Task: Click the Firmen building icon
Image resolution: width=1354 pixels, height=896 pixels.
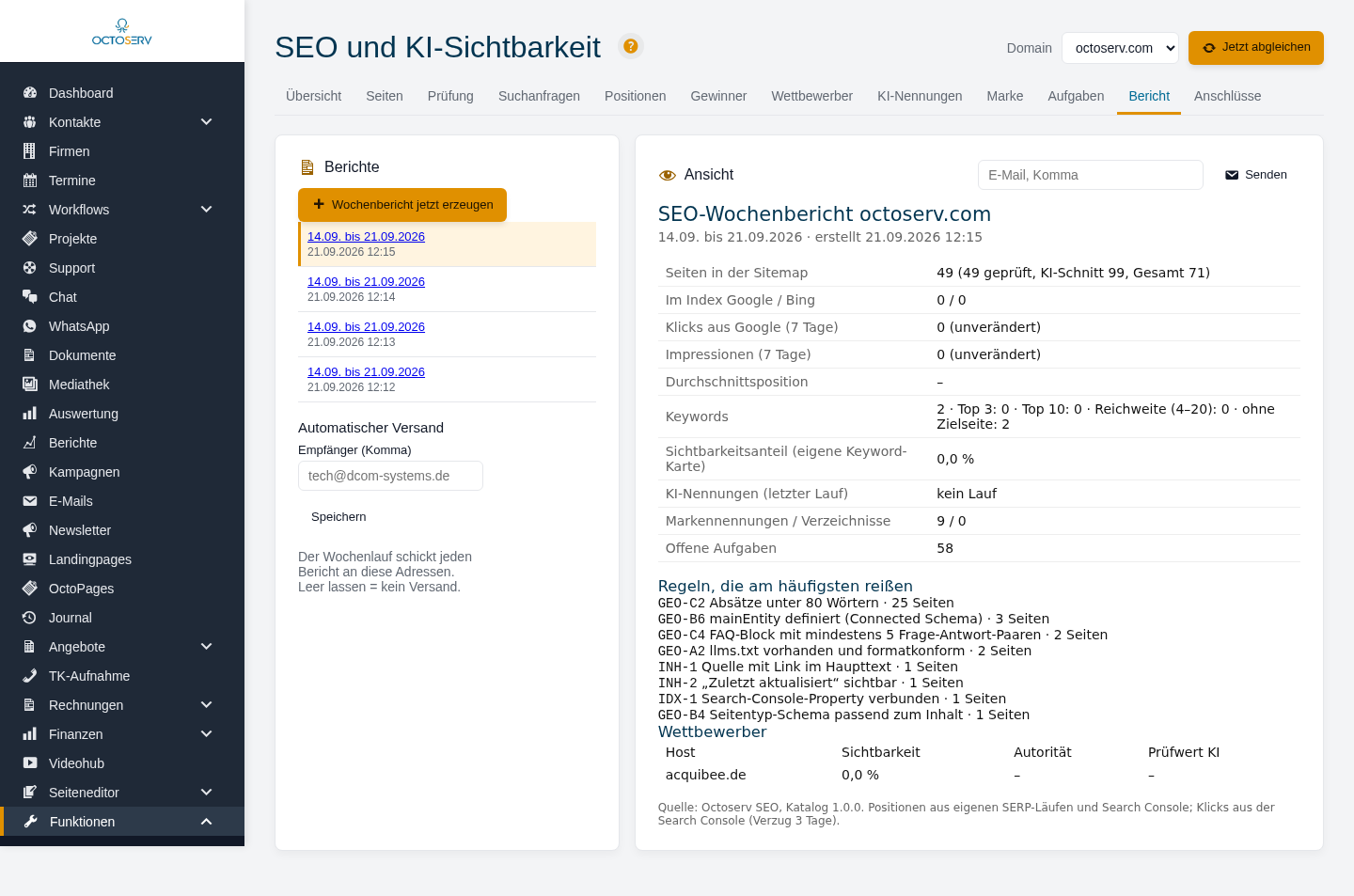Action: pos(30,151)
